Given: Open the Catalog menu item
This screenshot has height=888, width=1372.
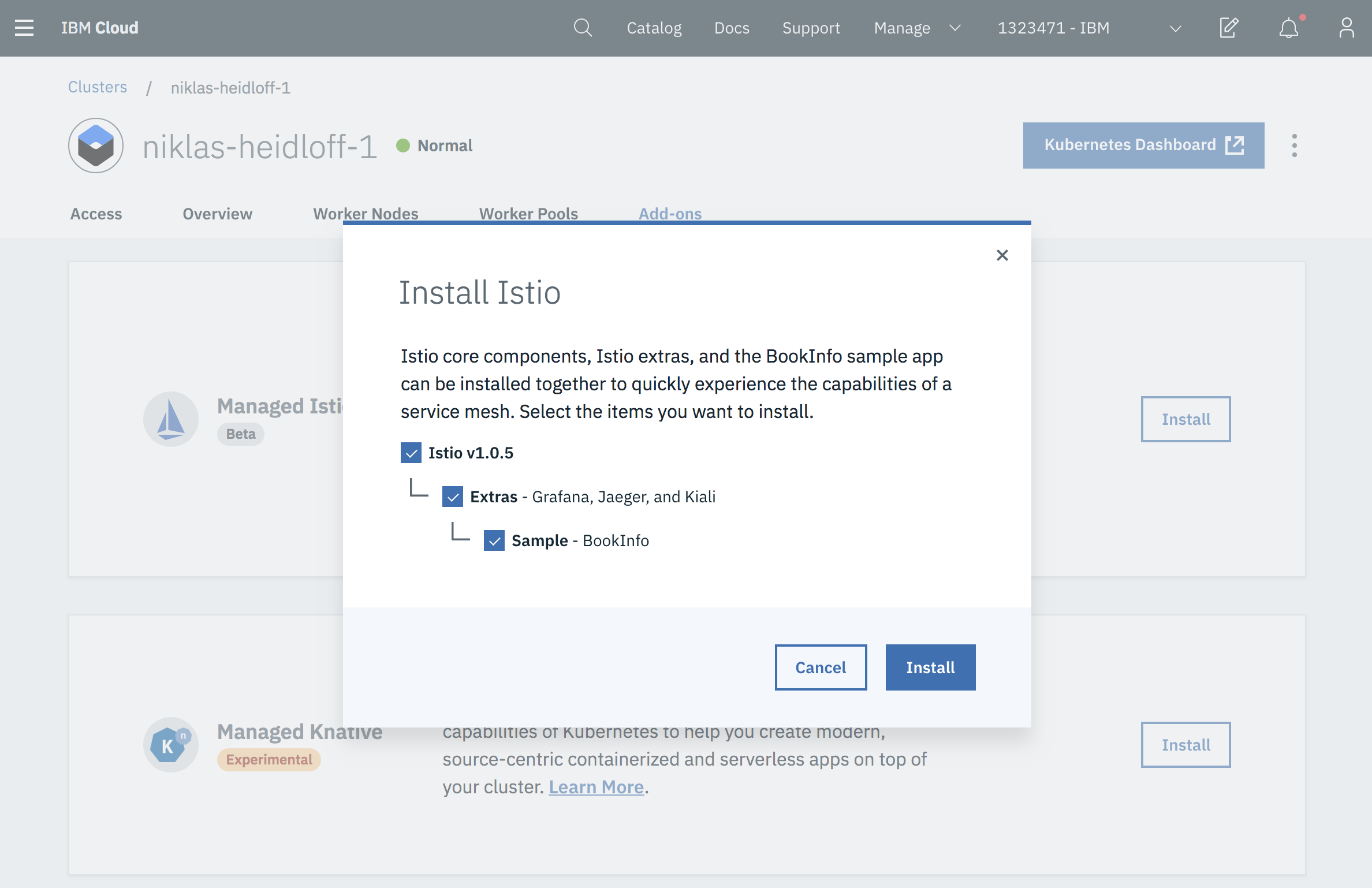Looking at the screenshot, I should tap(654, 28).
